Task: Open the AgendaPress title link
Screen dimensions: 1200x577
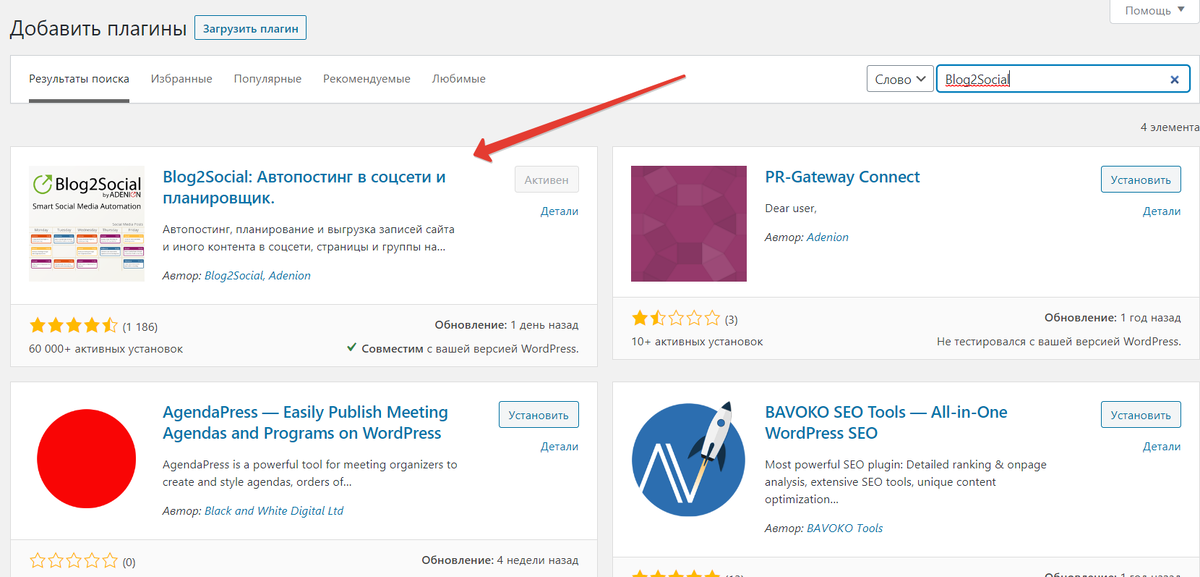Action: pyautogui.click(x=305, y=423)
